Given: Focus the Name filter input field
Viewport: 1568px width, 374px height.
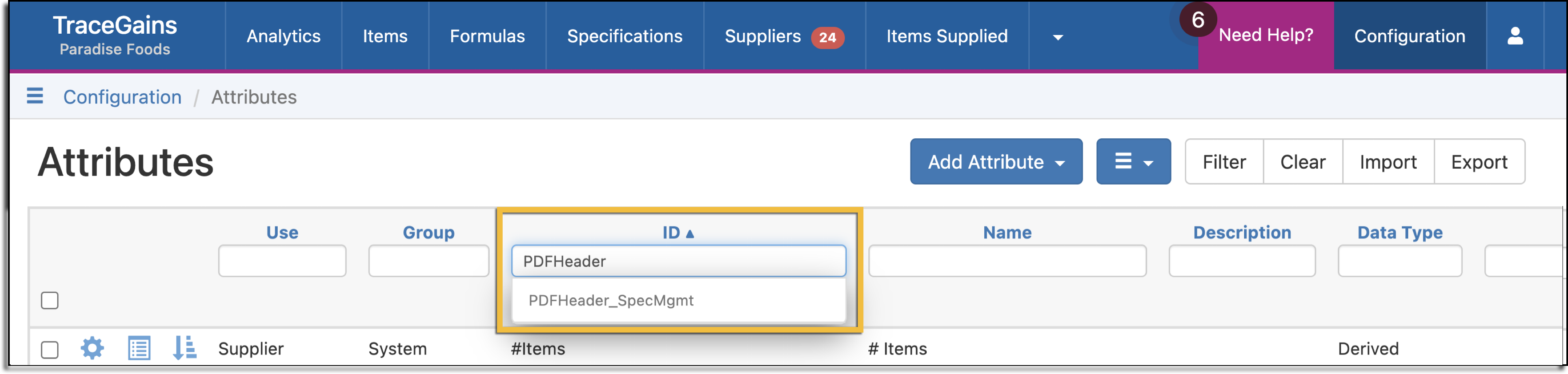Looking at the screenshot, I should click(1007, 261).
